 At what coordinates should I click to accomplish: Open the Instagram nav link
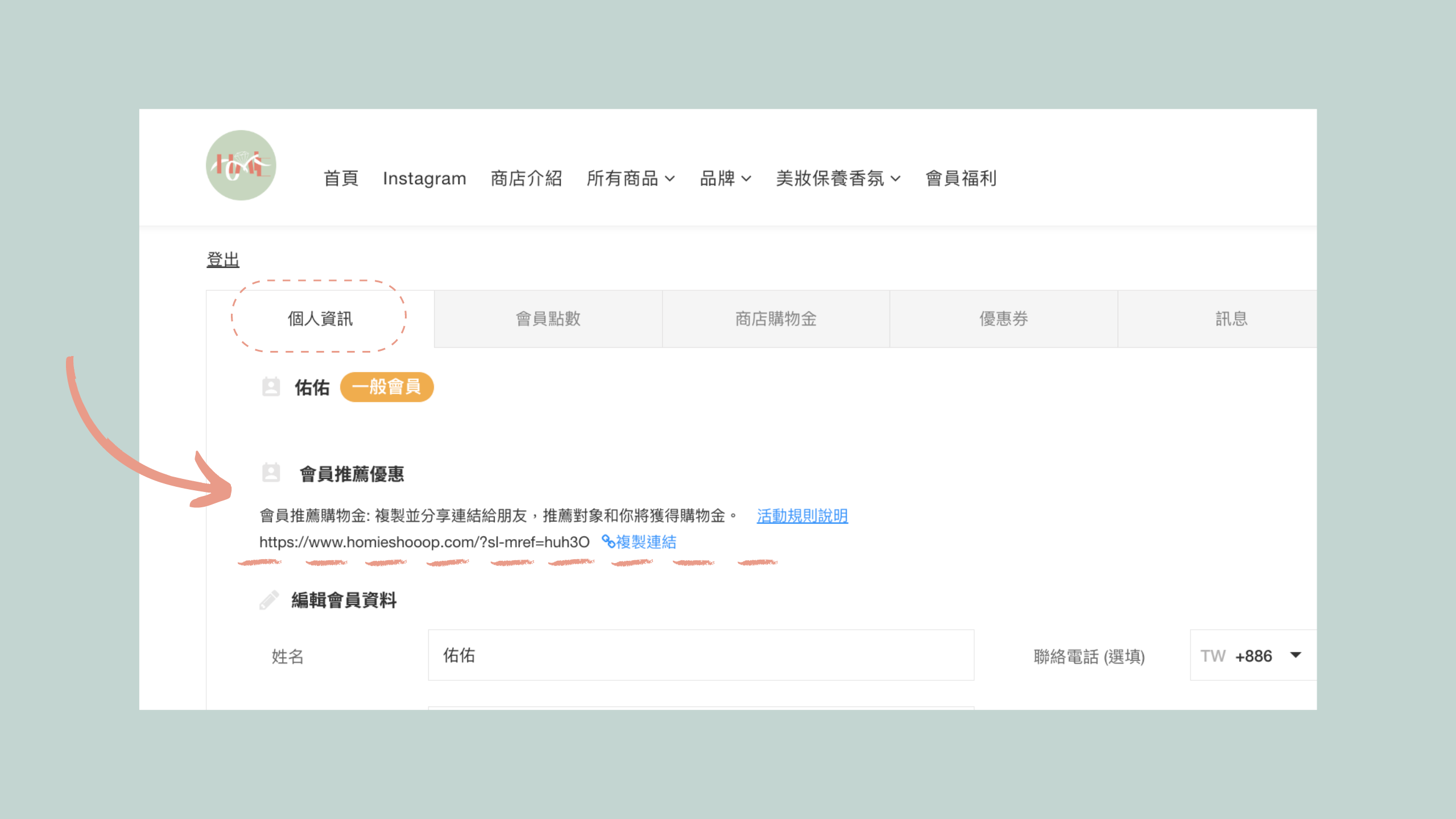pos(424,179)
